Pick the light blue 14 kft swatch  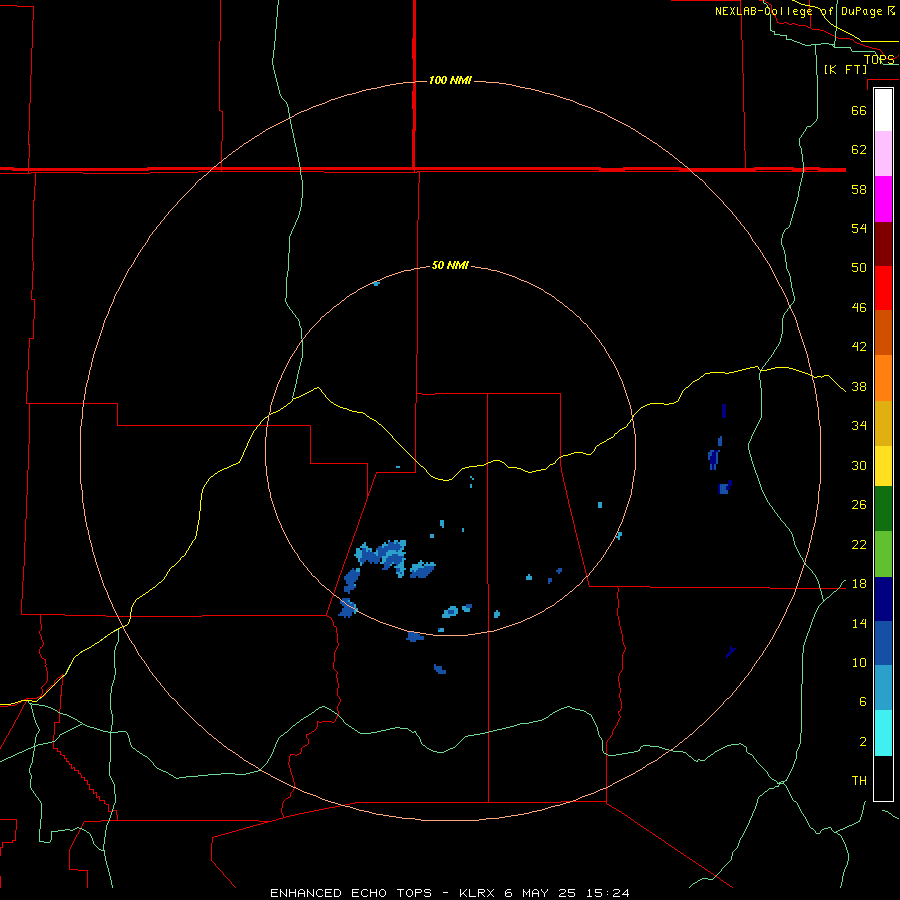tap(883, 687)
